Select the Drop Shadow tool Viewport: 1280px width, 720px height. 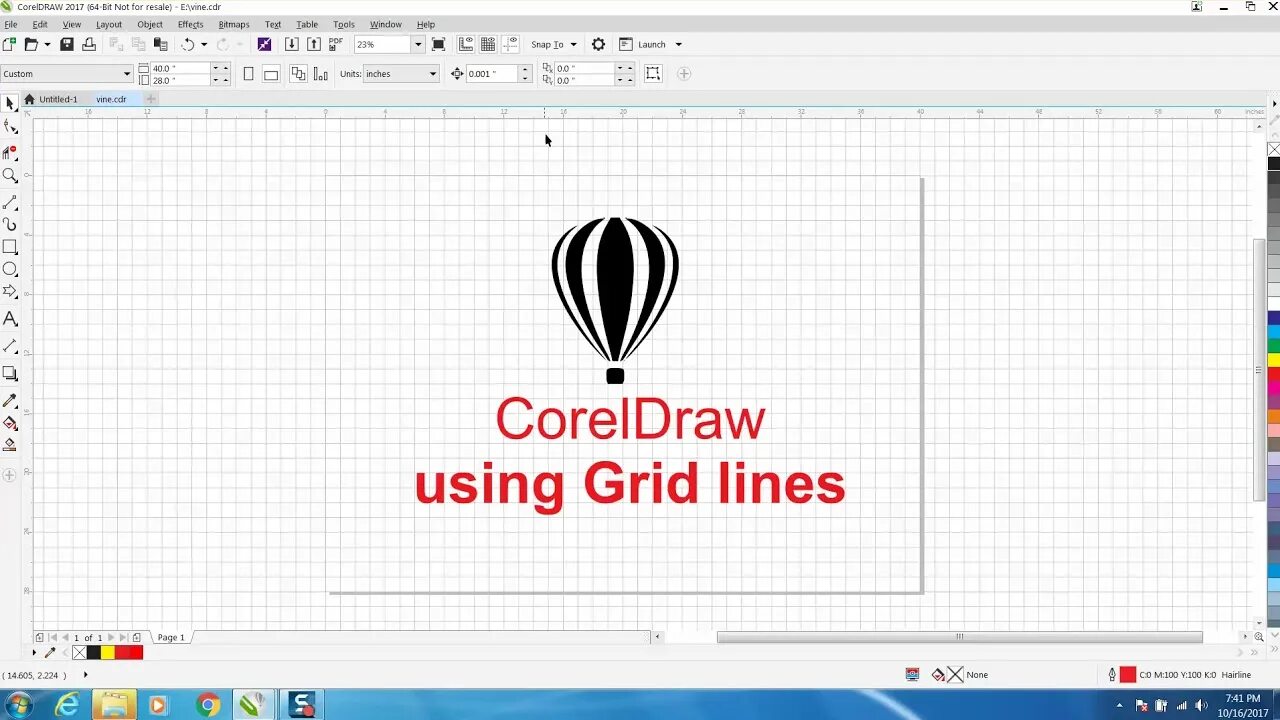(x=10, y=373)
